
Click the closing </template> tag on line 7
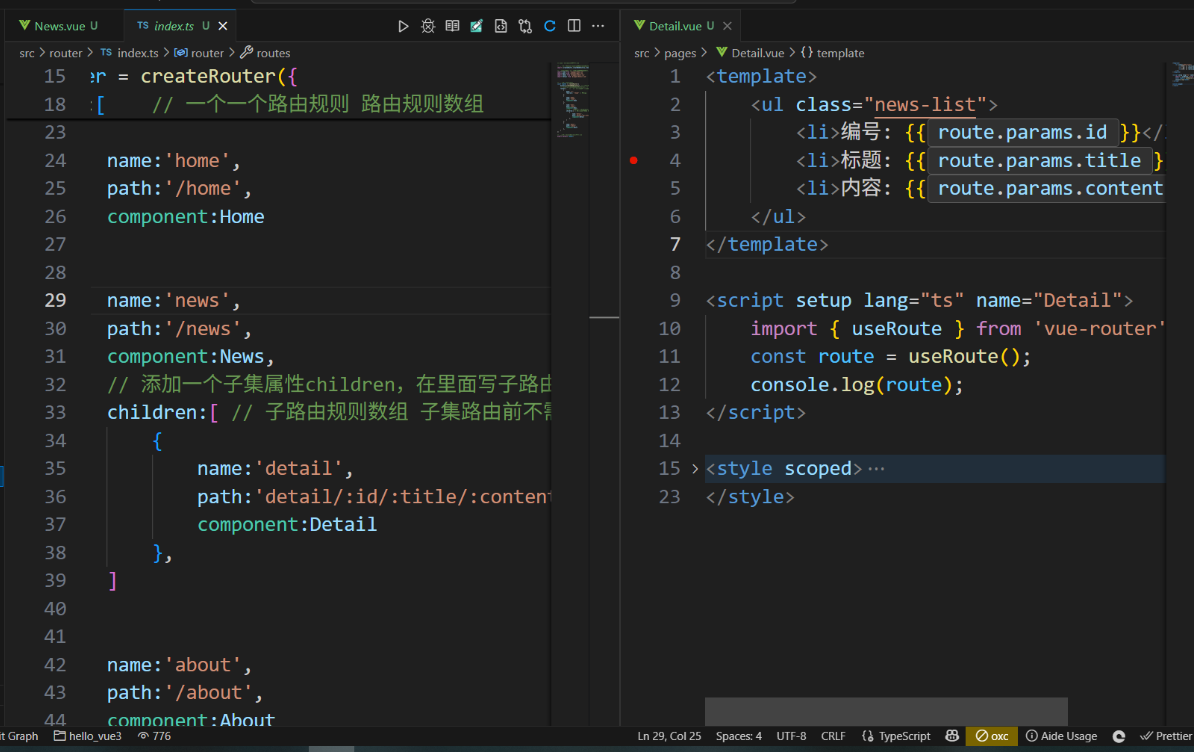[x=766, y=244]
